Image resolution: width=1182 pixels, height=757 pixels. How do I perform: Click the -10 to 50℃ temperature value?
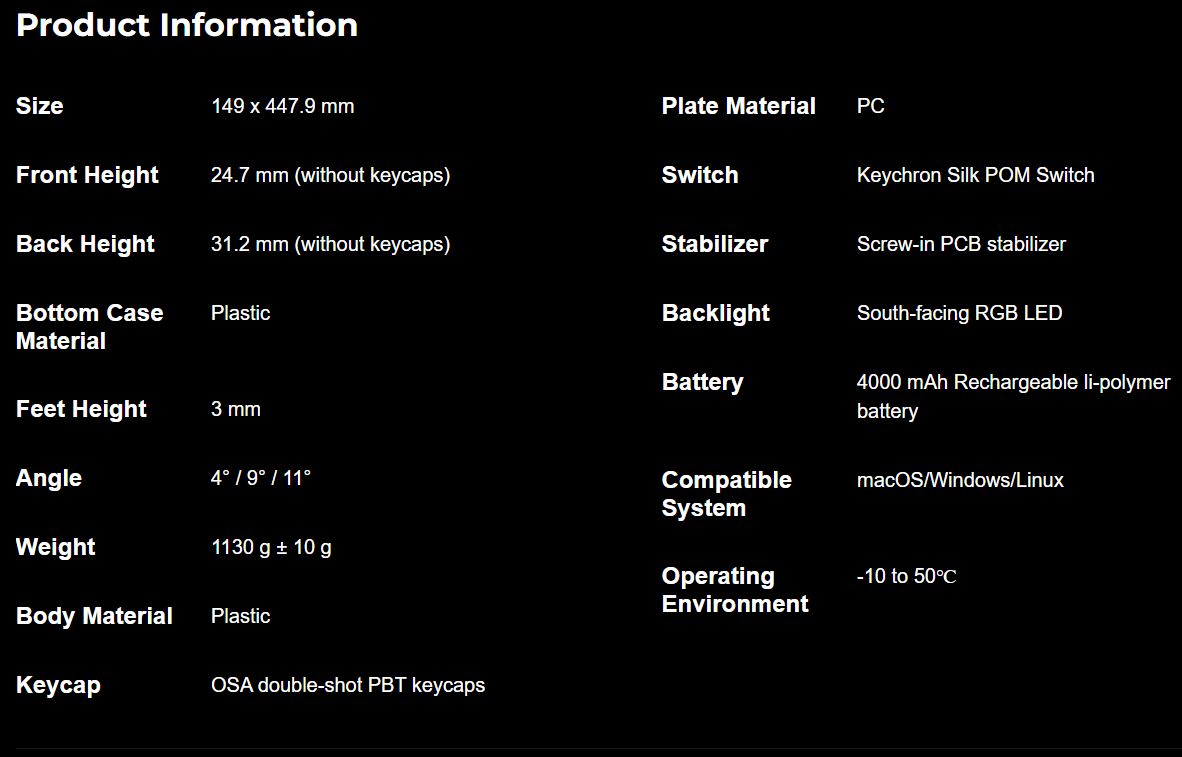click(x=907, y=576)
